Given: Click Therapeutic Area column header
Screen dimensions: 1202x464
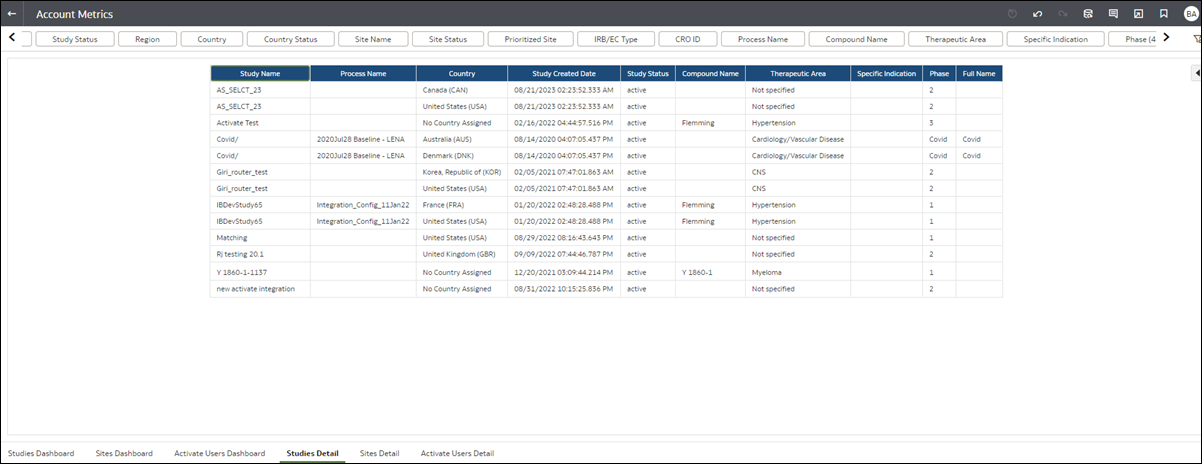Looking at the screenshot, I should [x=798, y=73].
